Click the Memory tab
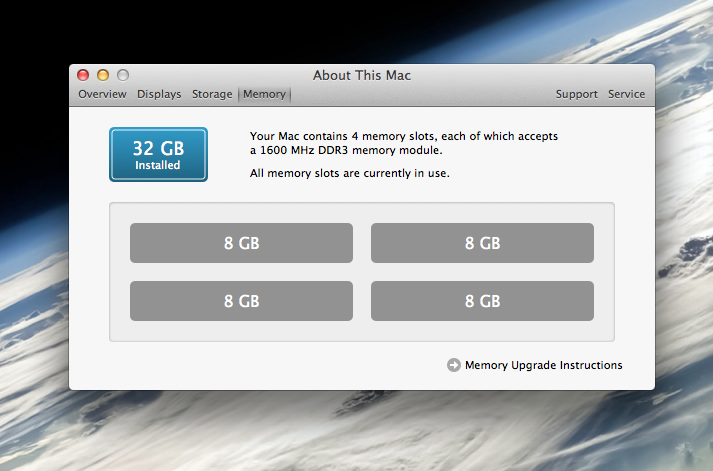Image resolution: width=713 pixels, height=471 pixels. point(264,94)
